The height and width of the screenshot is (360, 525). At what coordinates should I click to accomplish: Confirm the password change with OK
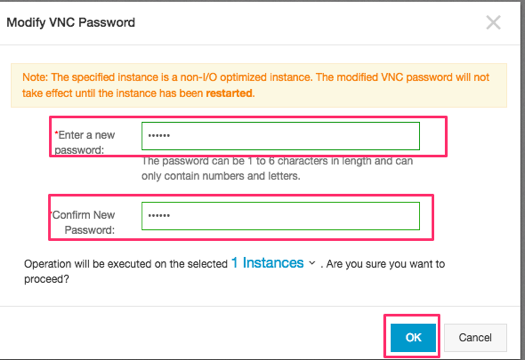tap(413, 338)
